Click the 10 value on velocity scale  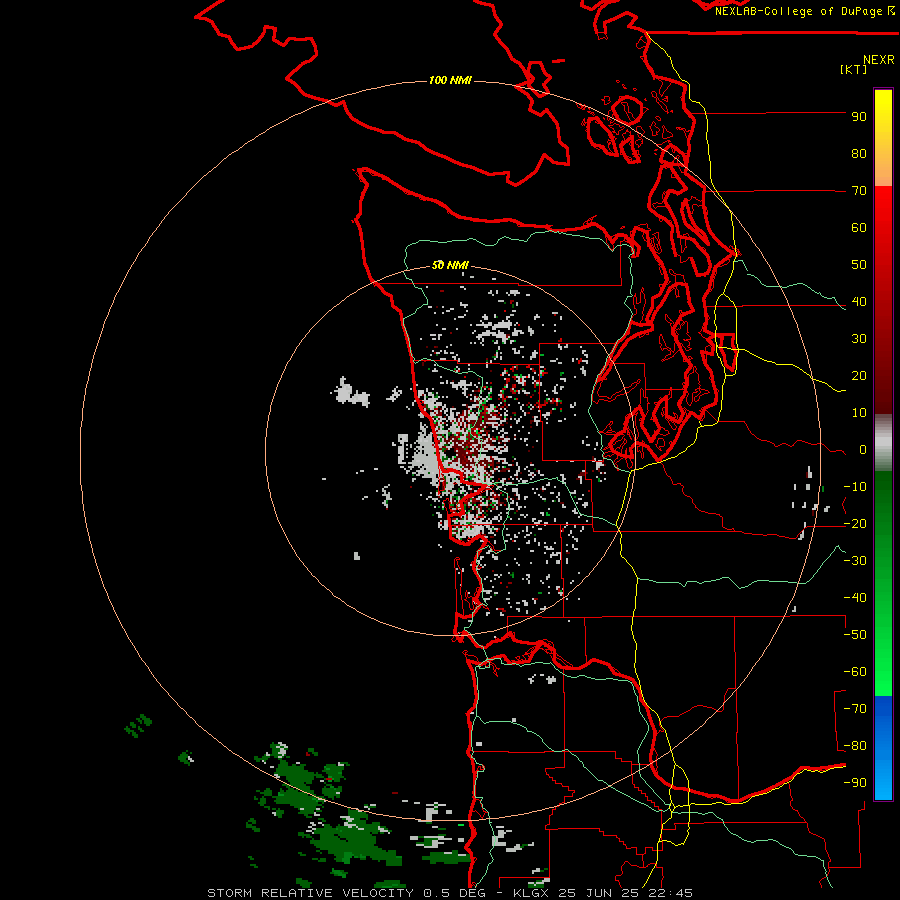pyautogui.click(x=859, y=413)
